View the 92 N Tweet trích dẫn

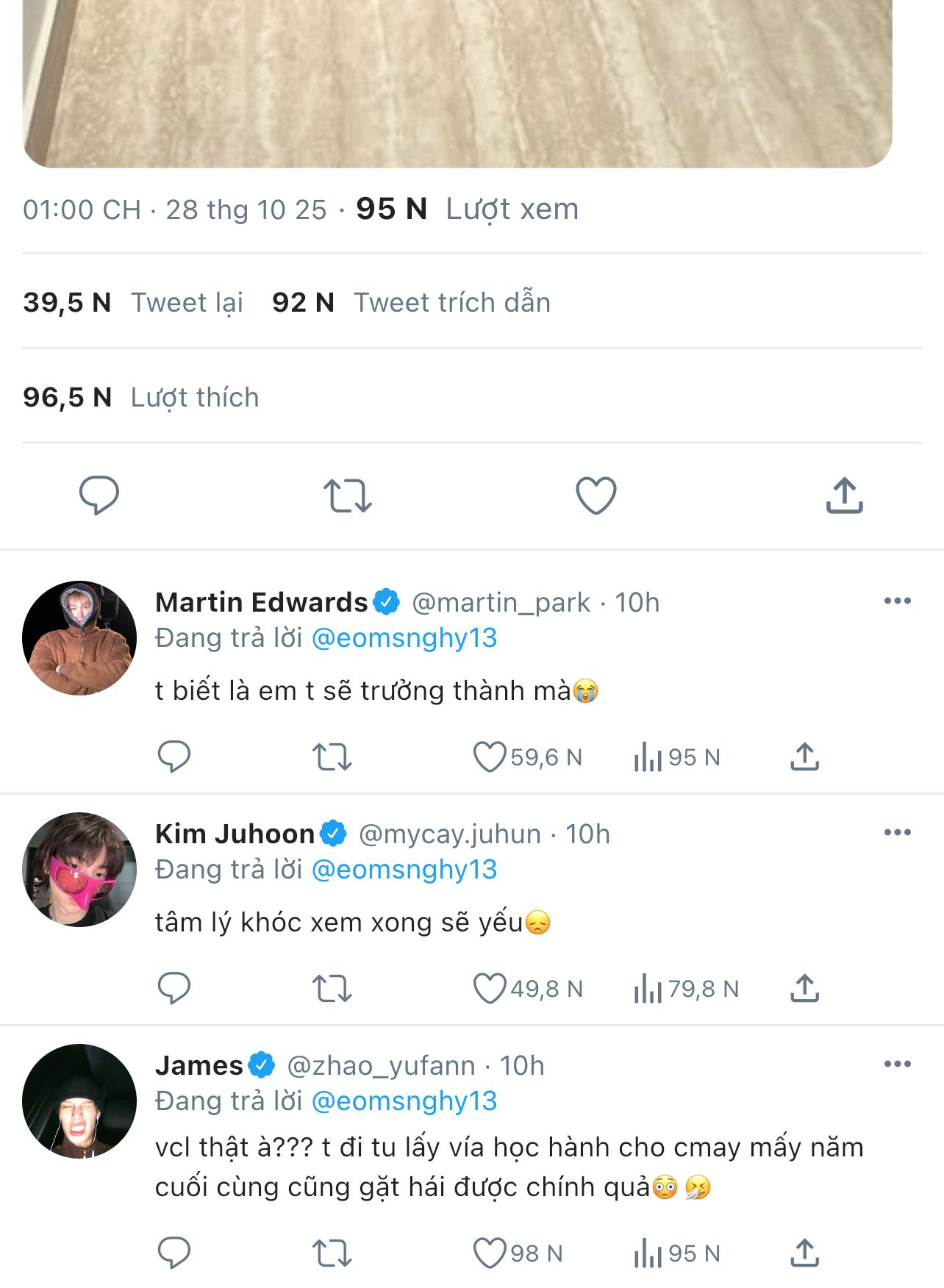[x=411, y=302]
